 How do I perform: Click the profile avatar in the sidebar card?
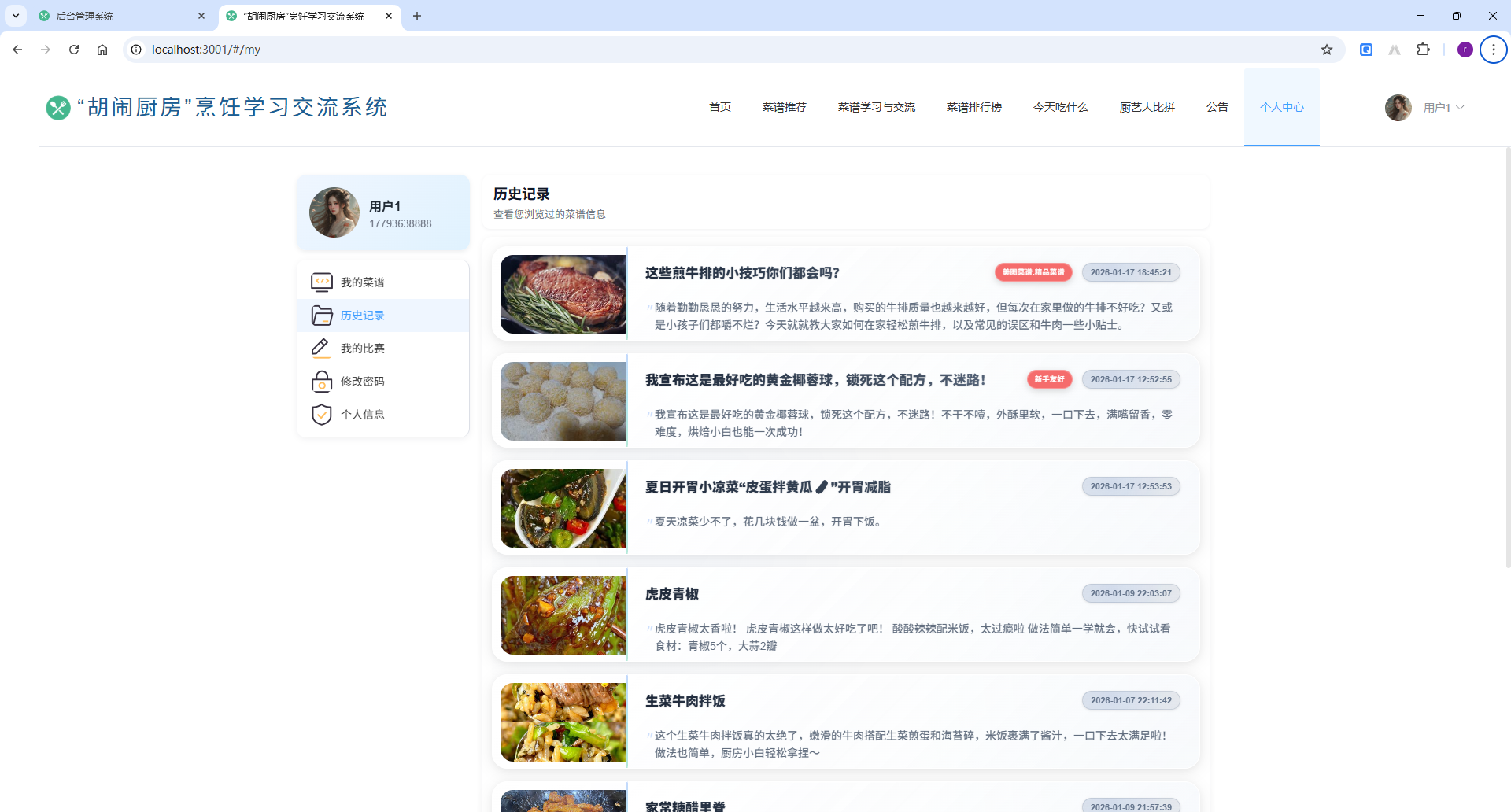point(334,212)
